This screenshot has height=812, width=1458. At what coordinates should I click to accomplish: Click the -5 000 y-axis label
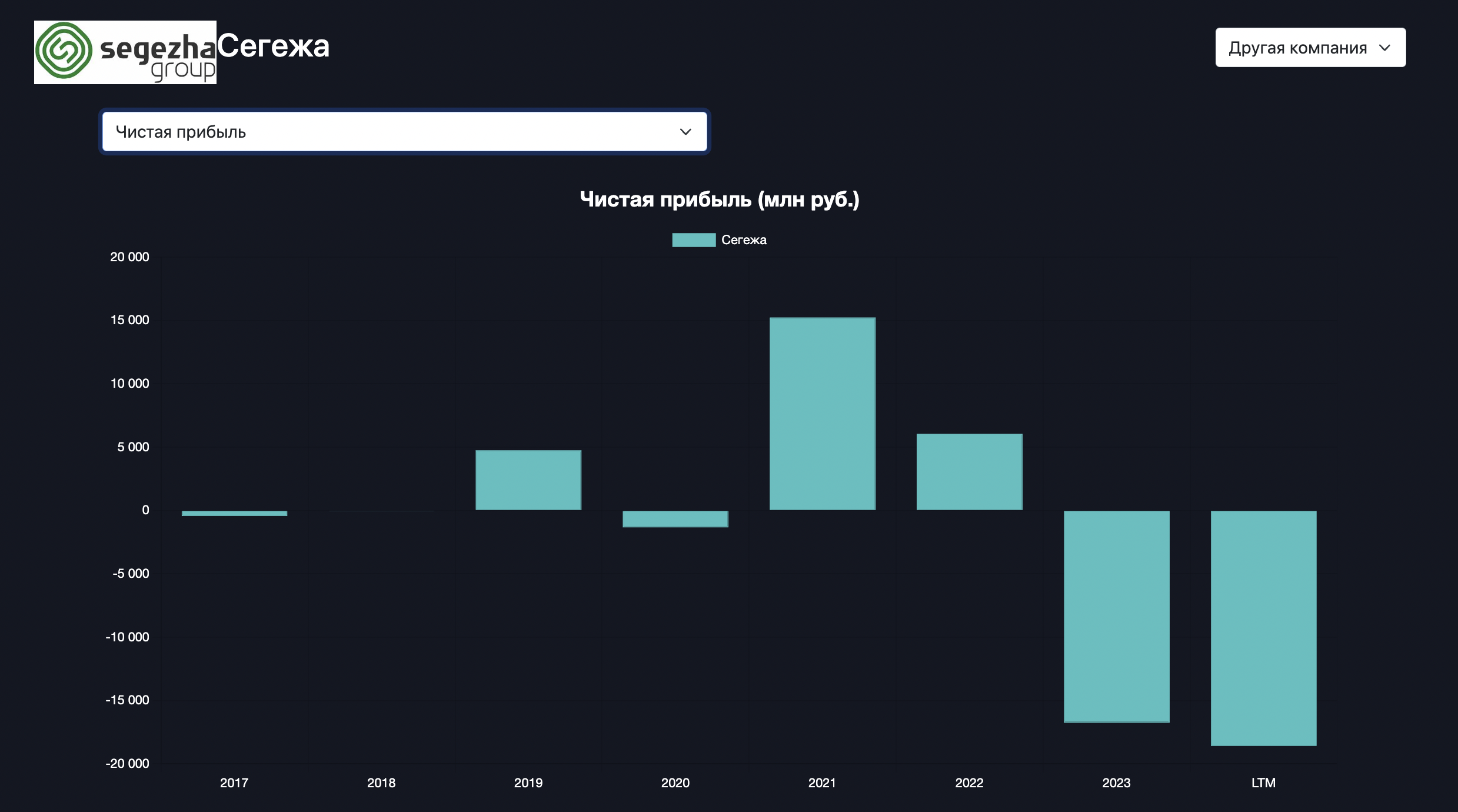pos(131,574)
